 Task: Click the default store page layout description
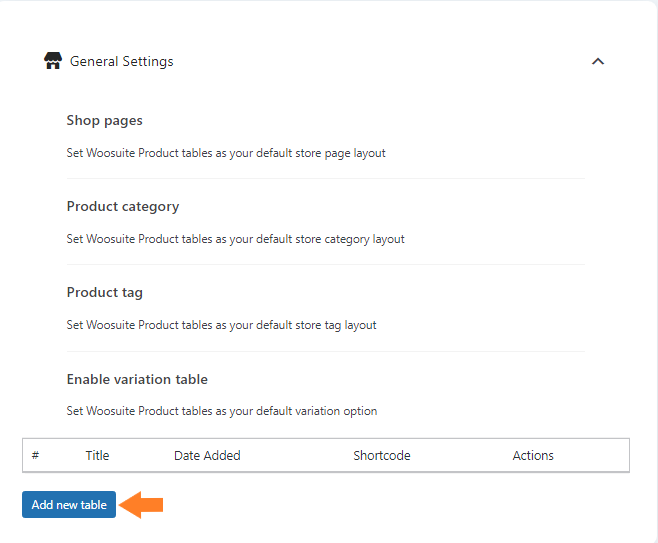226,153
